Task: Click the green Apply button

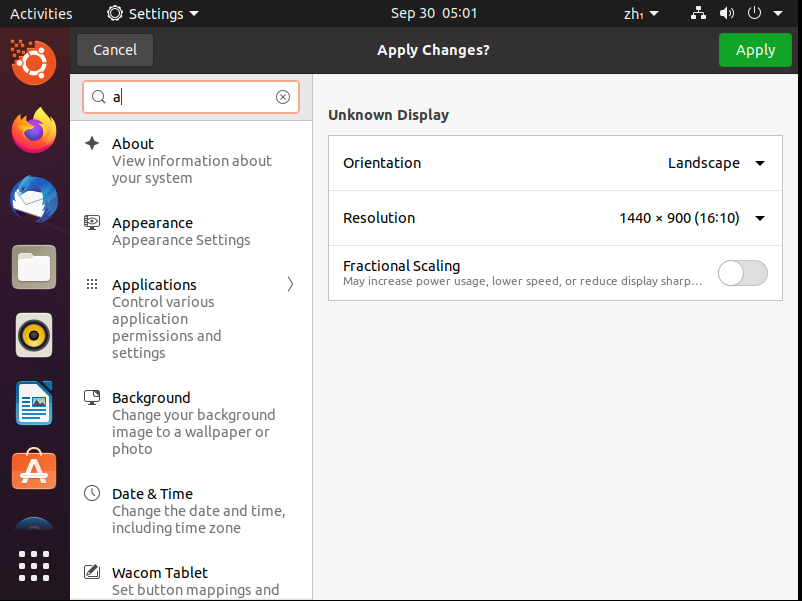Action: pos(755,50)
